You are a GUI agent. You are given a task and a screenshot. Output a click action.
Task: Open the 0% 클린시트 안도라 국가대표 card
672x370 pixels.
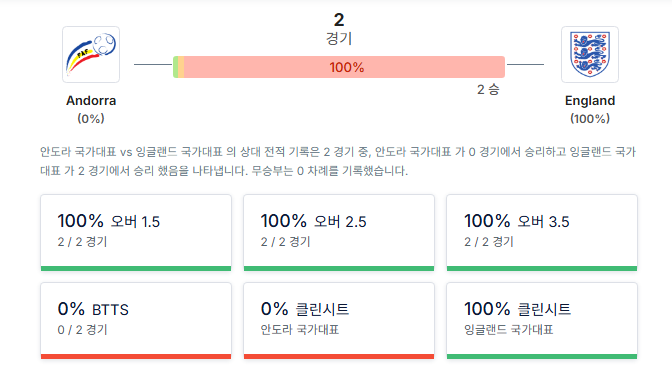(x=339, y=321)
